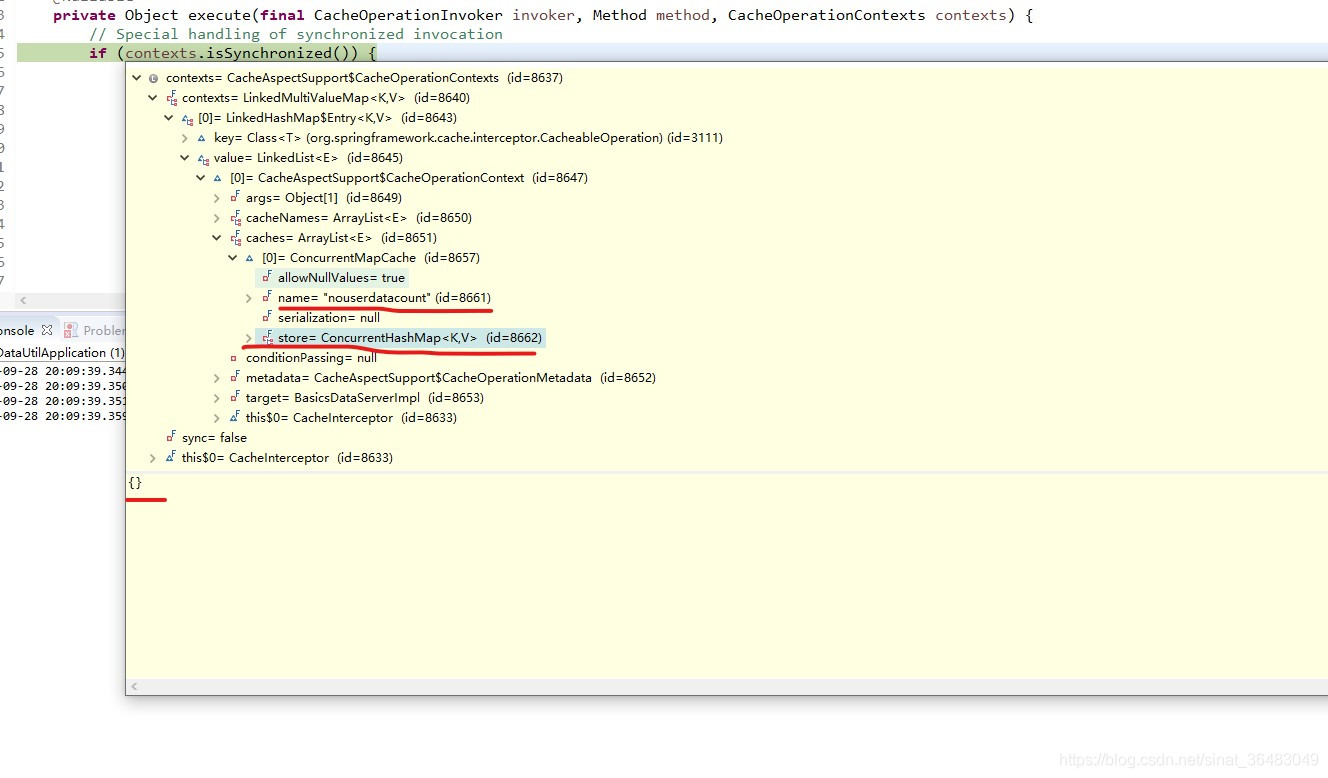The image size is (1328, 778).
Task: Click field icon of sync= false
Action: point(171,437)
